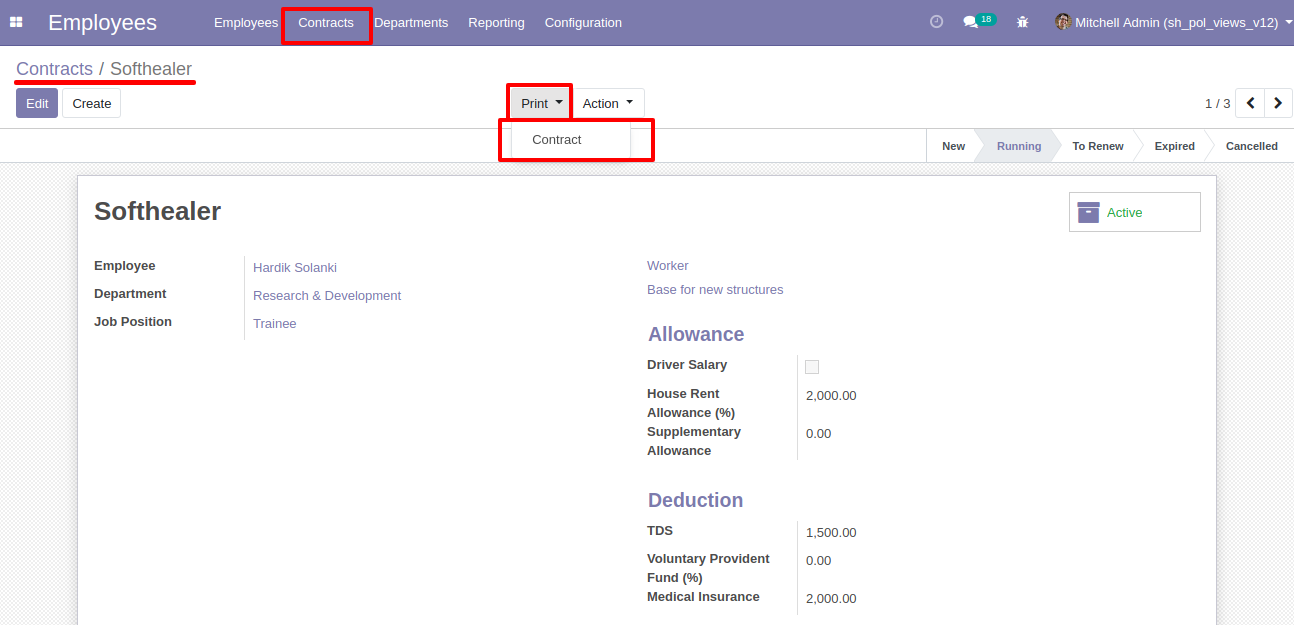Click the TDS value 1,500.00
The image size is (1294, 625).
[831, 532]
